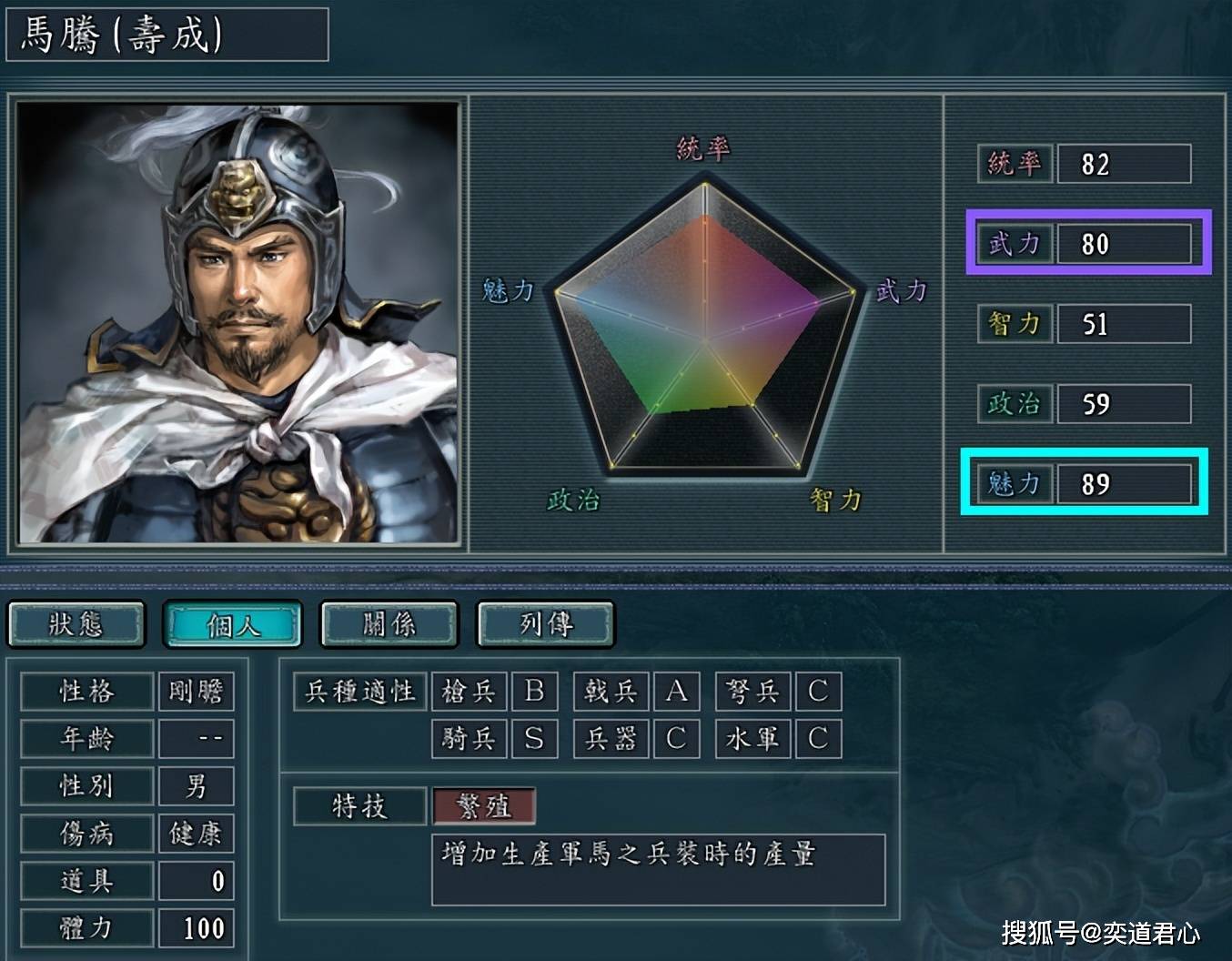Click the 繁殖 skill badge
1232x961 pixels.
coord(484,806)
